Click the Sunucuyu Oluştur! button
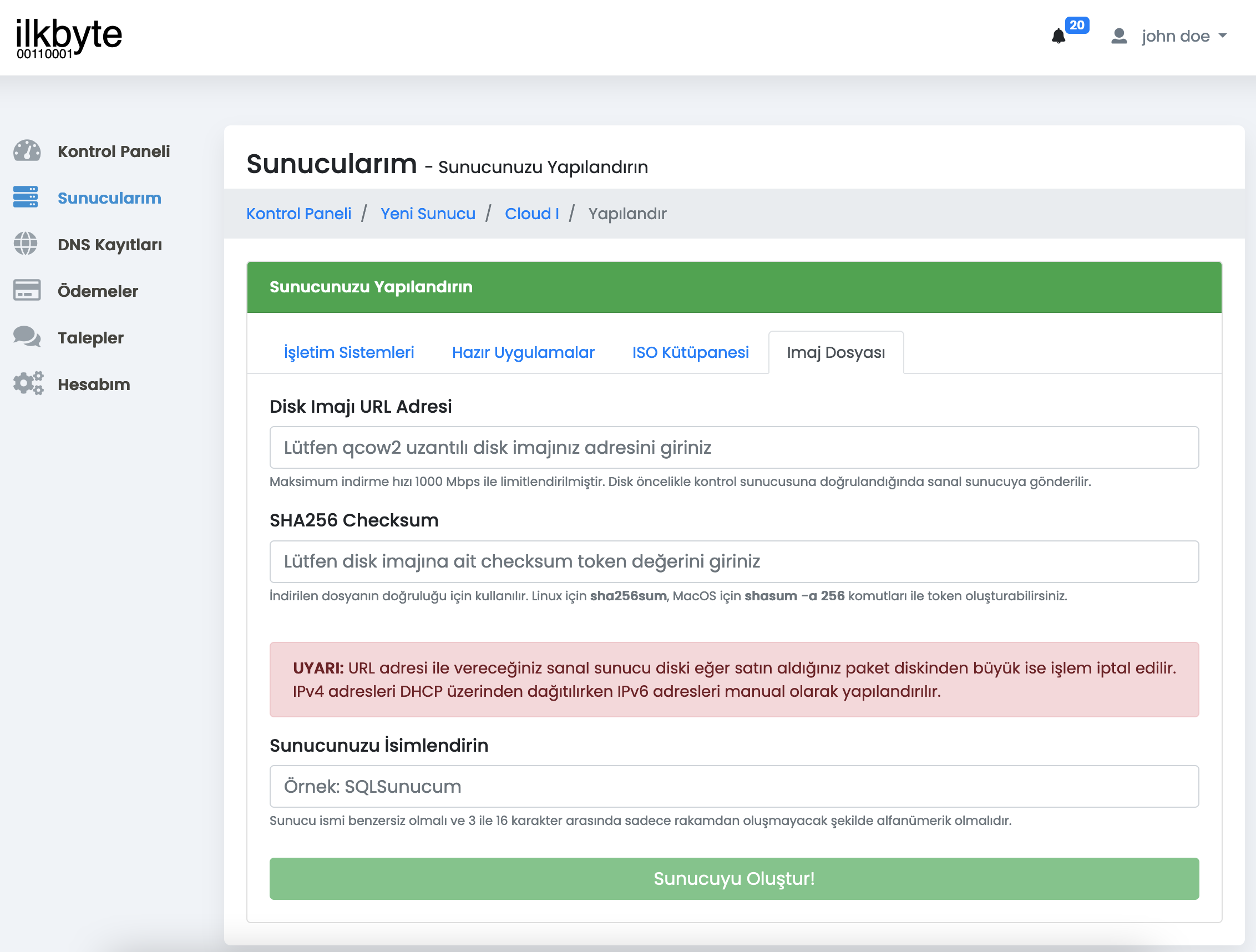This screenshot has width=1256, height=952. [x=733, y=879]
